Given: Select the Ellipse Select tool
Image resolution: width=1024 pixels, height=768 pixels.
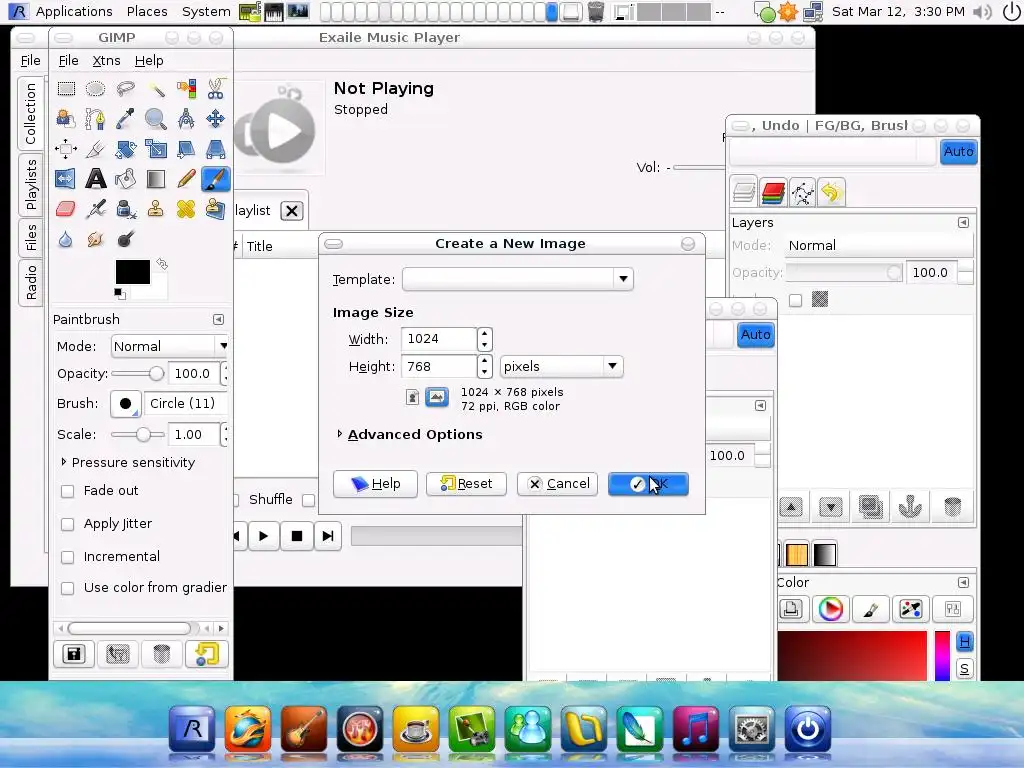Looking at the screenshot, I should 95,89.
